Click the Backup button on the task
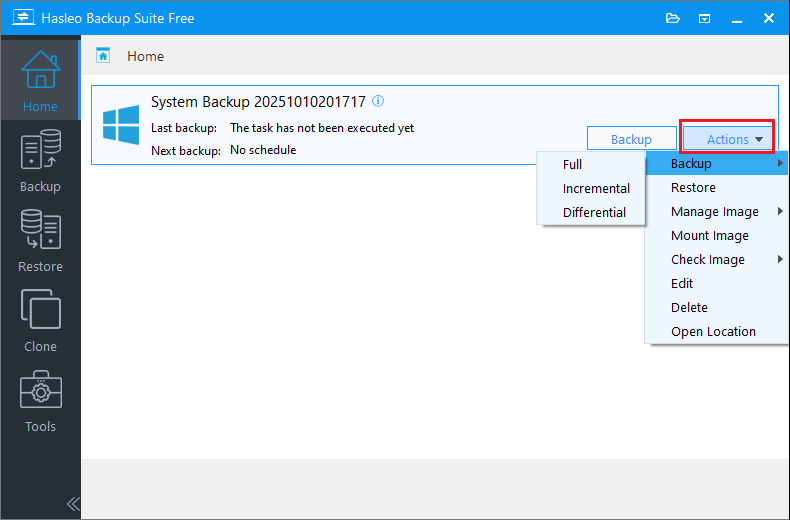This screenshot has height=520, width=790. pos(631,139)
